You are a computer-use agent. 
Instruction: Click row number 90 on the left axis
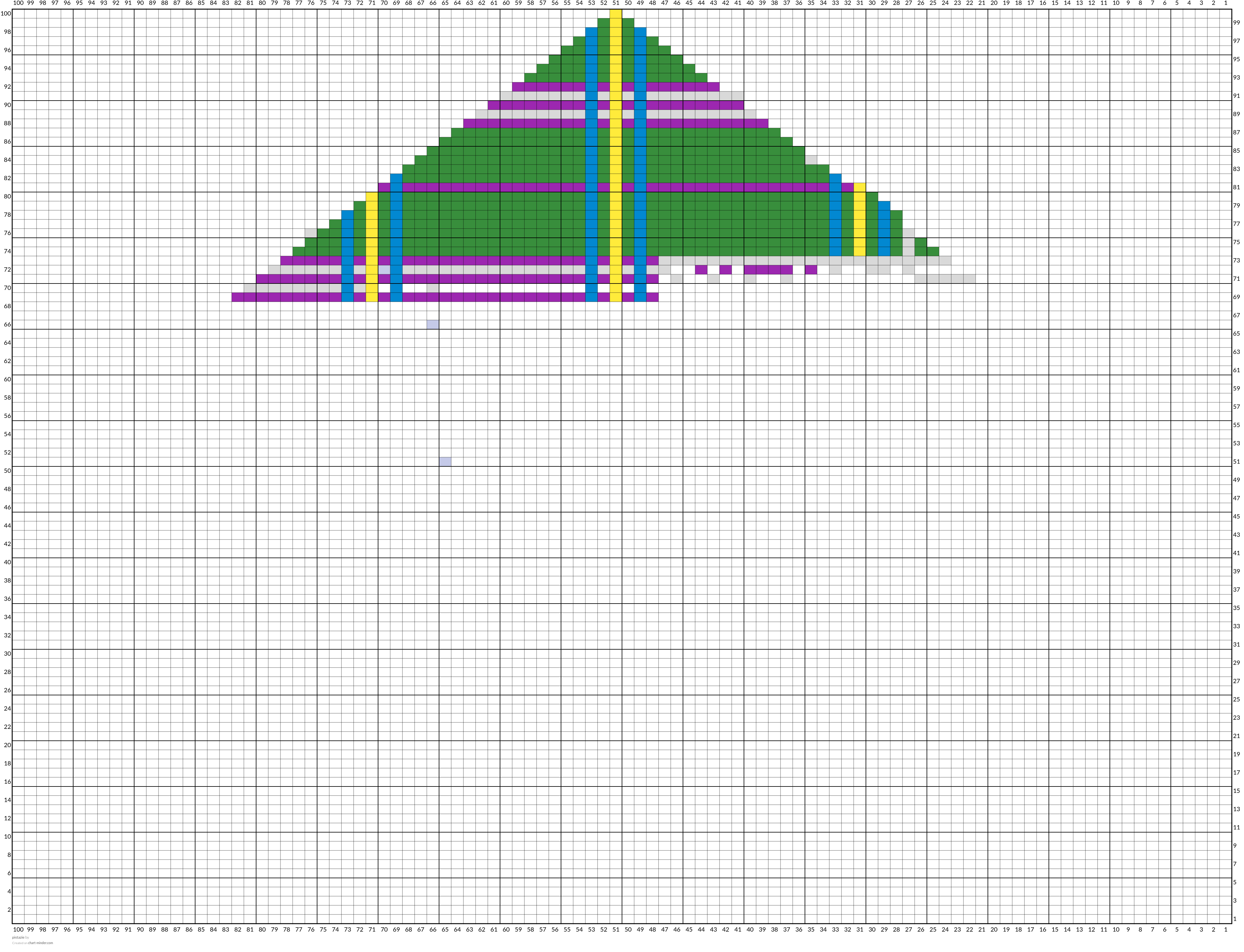pyautogui.click(x=7, y=105)
